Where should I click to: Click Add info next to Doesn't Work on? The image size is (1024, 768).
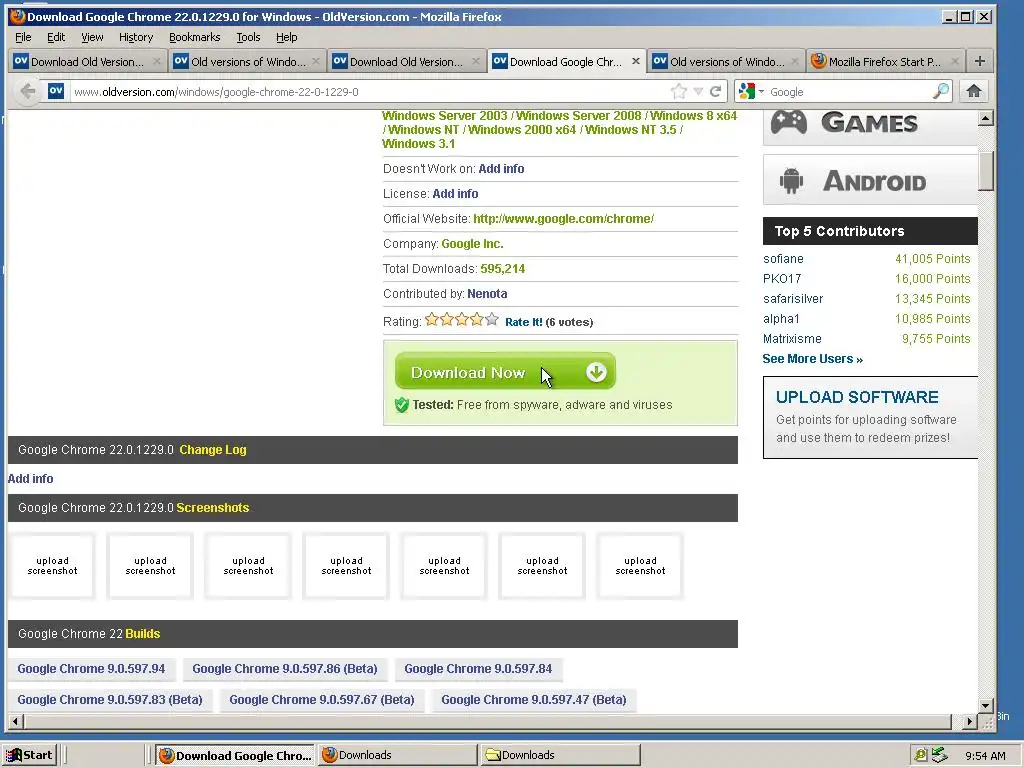click(x=501, y=168)
